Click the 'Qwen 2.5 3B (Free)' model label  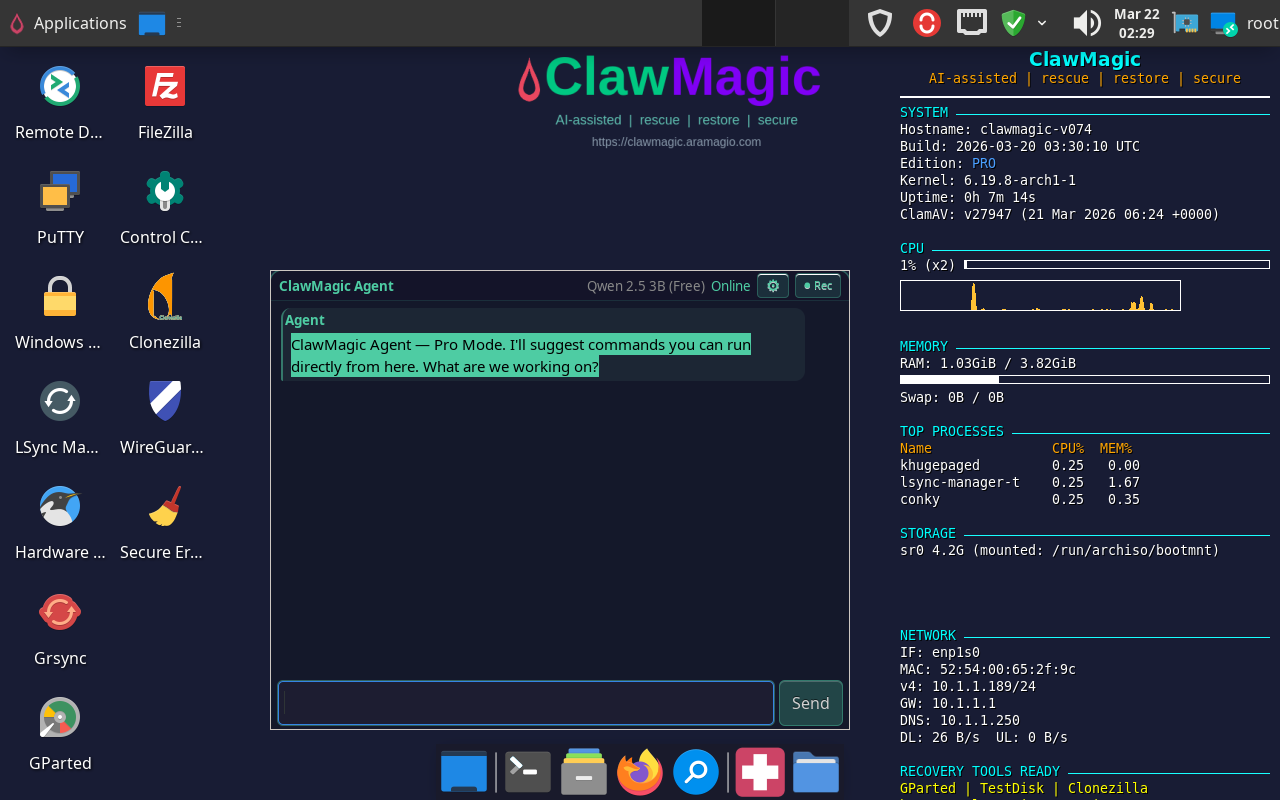[646, 286]
